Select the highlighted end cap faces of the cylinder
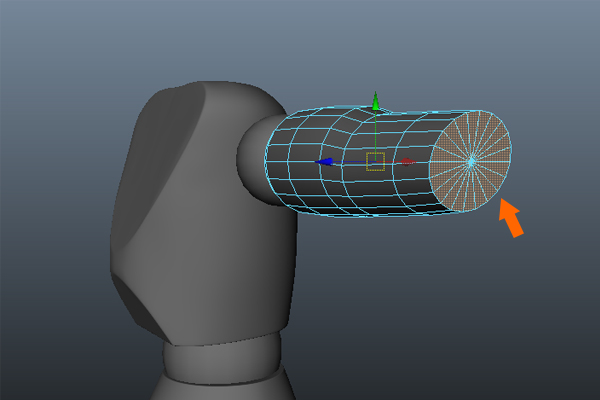Screen dimensions: 600x400 [471, 161]
